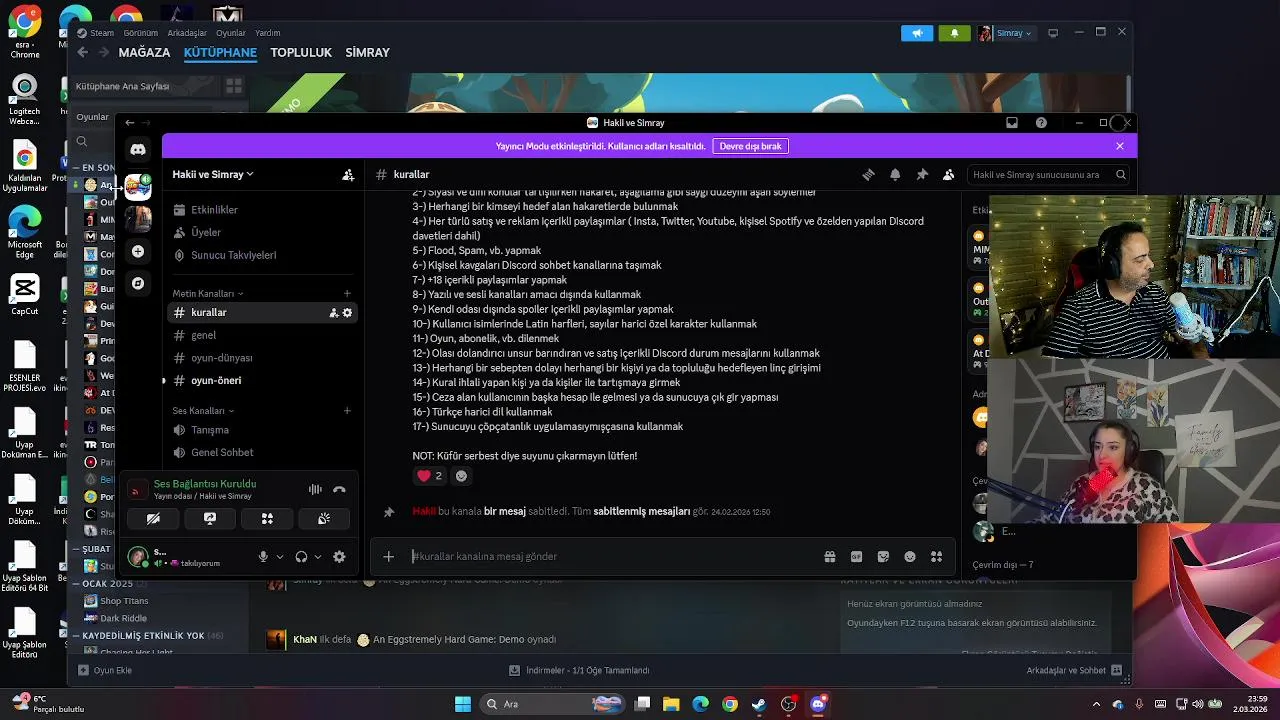1280x720 pixels.
Task: Open the emoji picker in message box
Action: click(910, 557)
